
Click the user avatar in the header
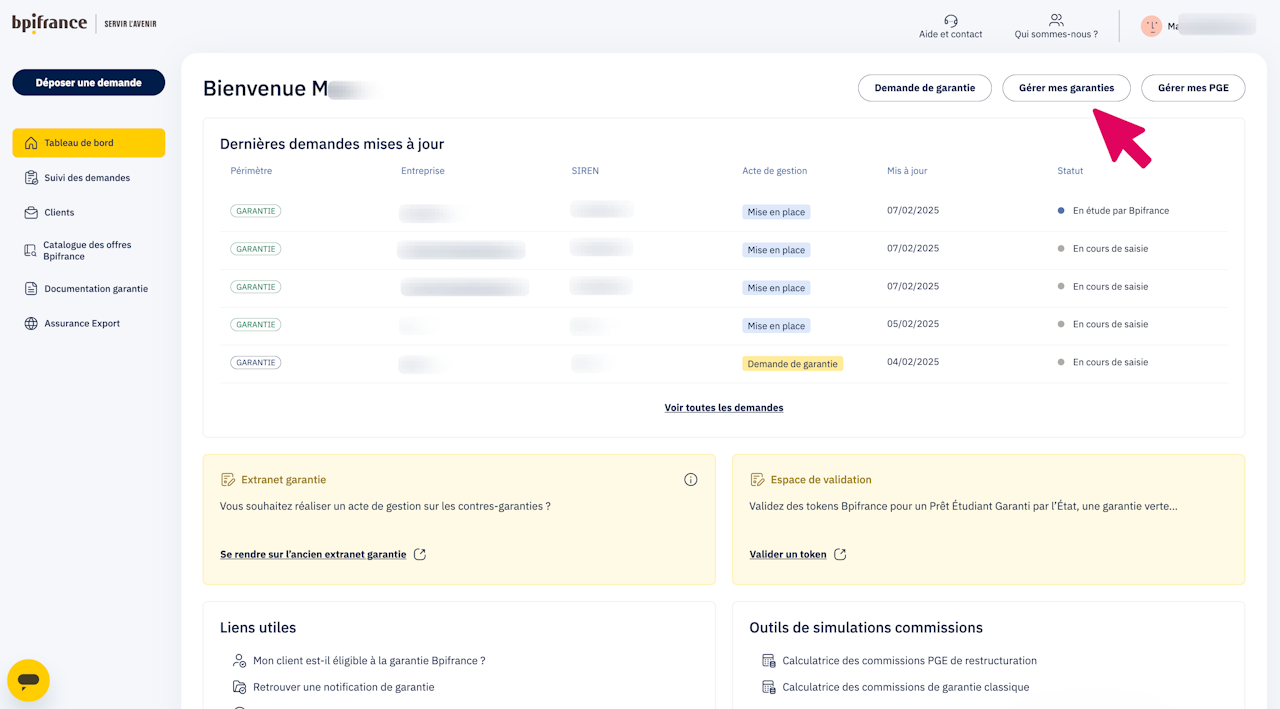pos(1151,26)
